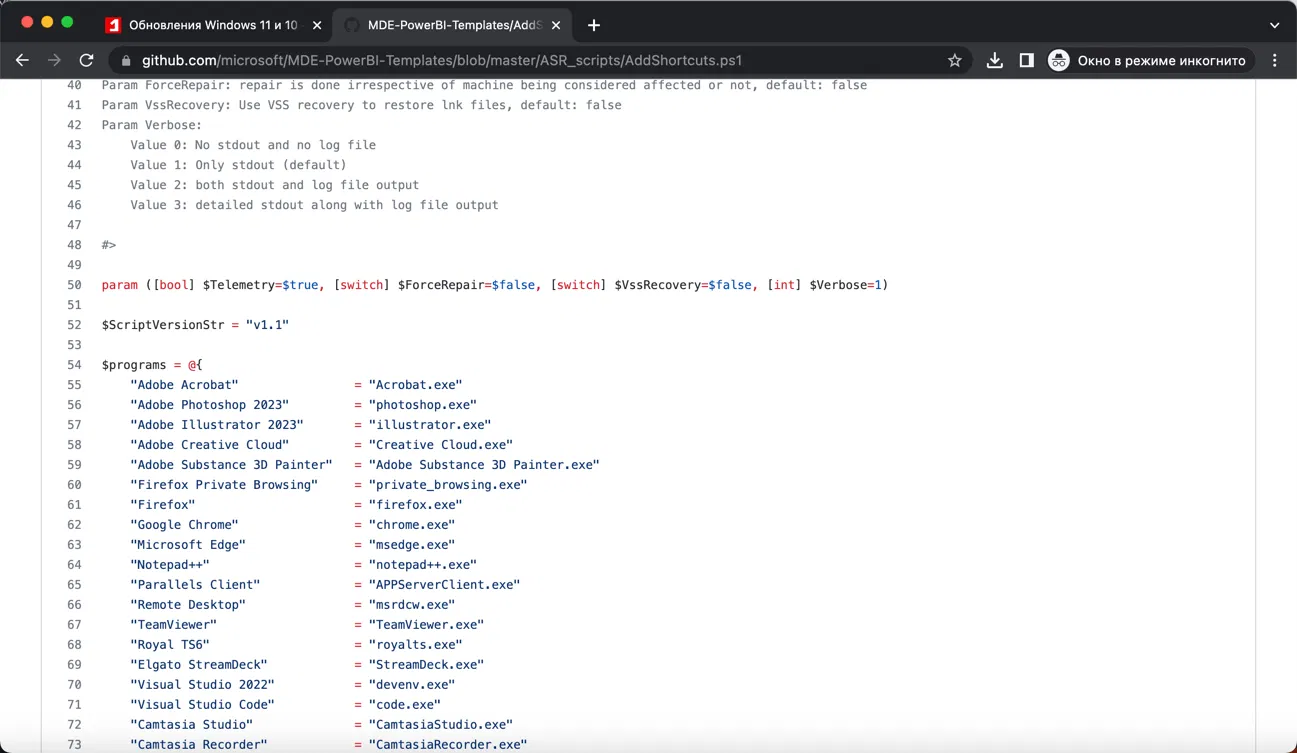Viewport: 1297px width, 753px height.
Task: Click the "APPServerClient.exe" value
Action: pyautogui.click(x=444, y=585)
